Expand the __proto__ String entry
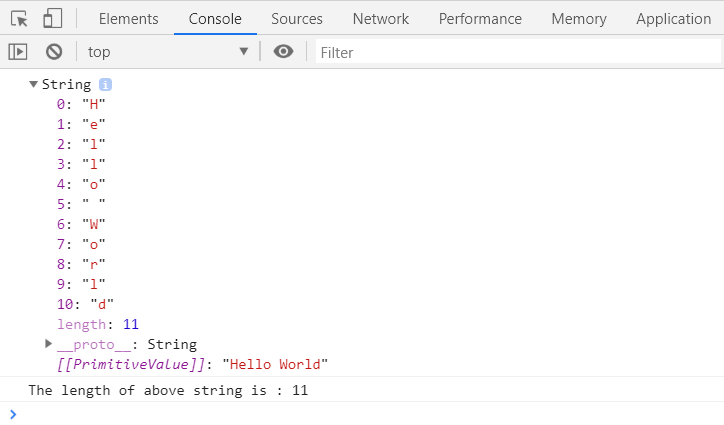This screenshot has width=724, height=425. tap(48, 344)
